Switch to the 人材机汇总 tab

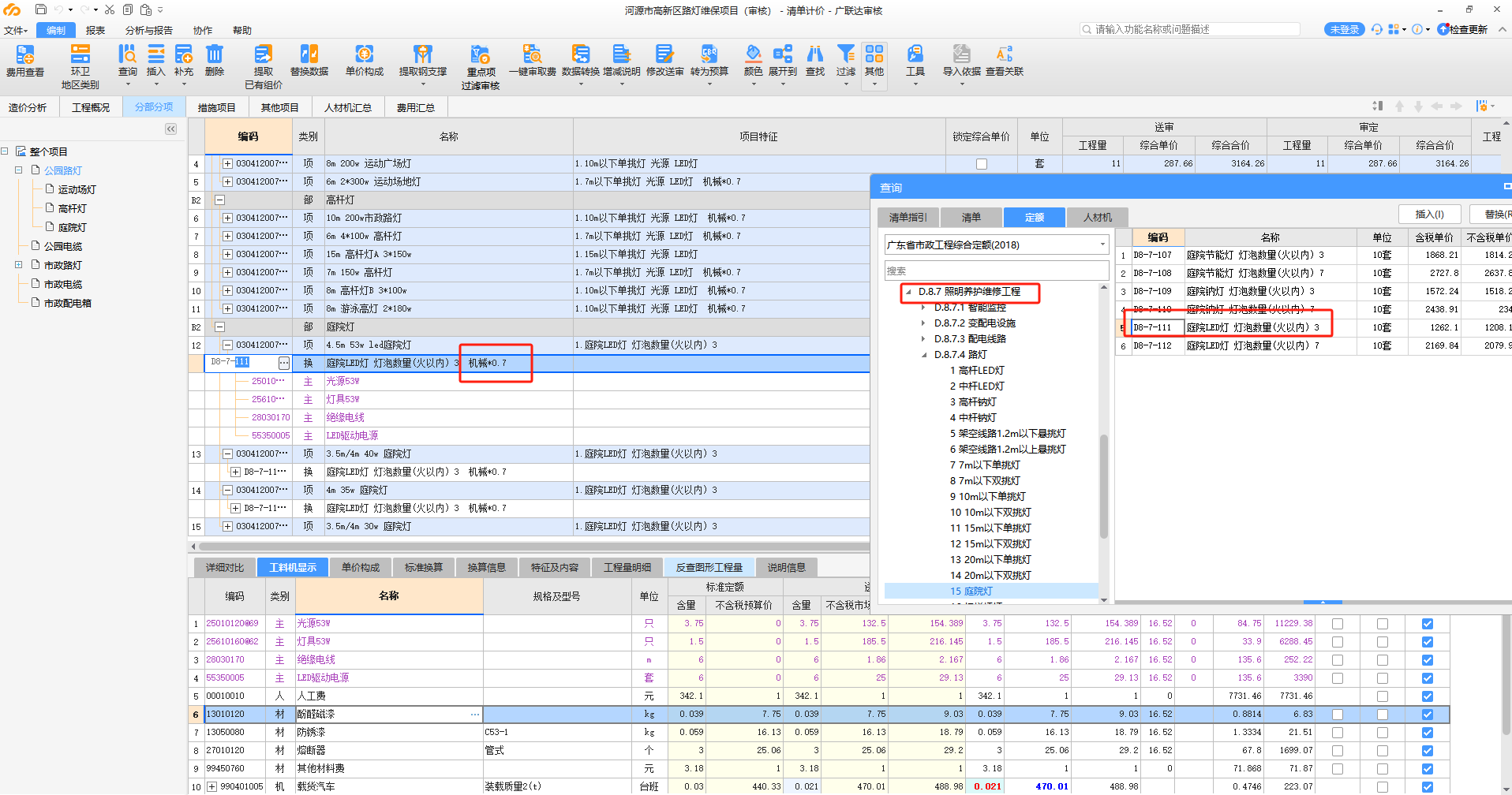(347, 107)
